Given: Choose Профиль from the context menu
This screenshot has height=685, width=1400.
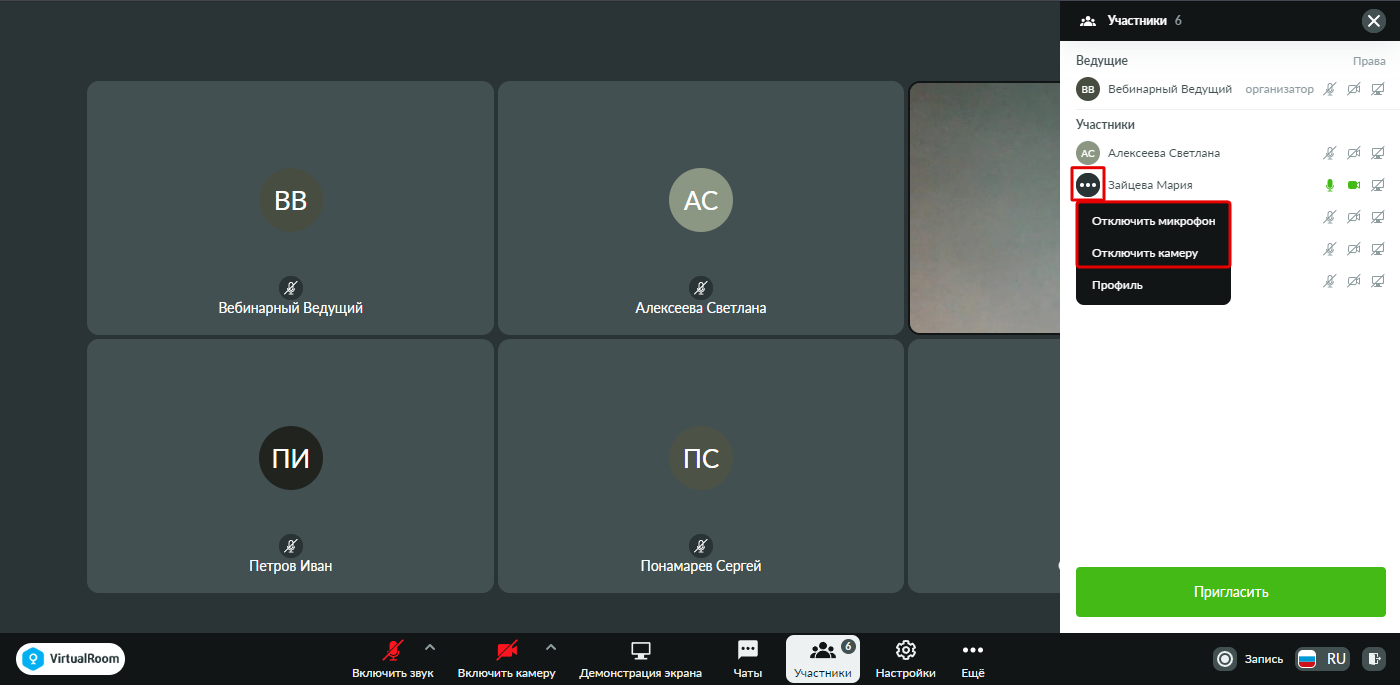Looking at the screenshot, I should [x=1153, y=285].
